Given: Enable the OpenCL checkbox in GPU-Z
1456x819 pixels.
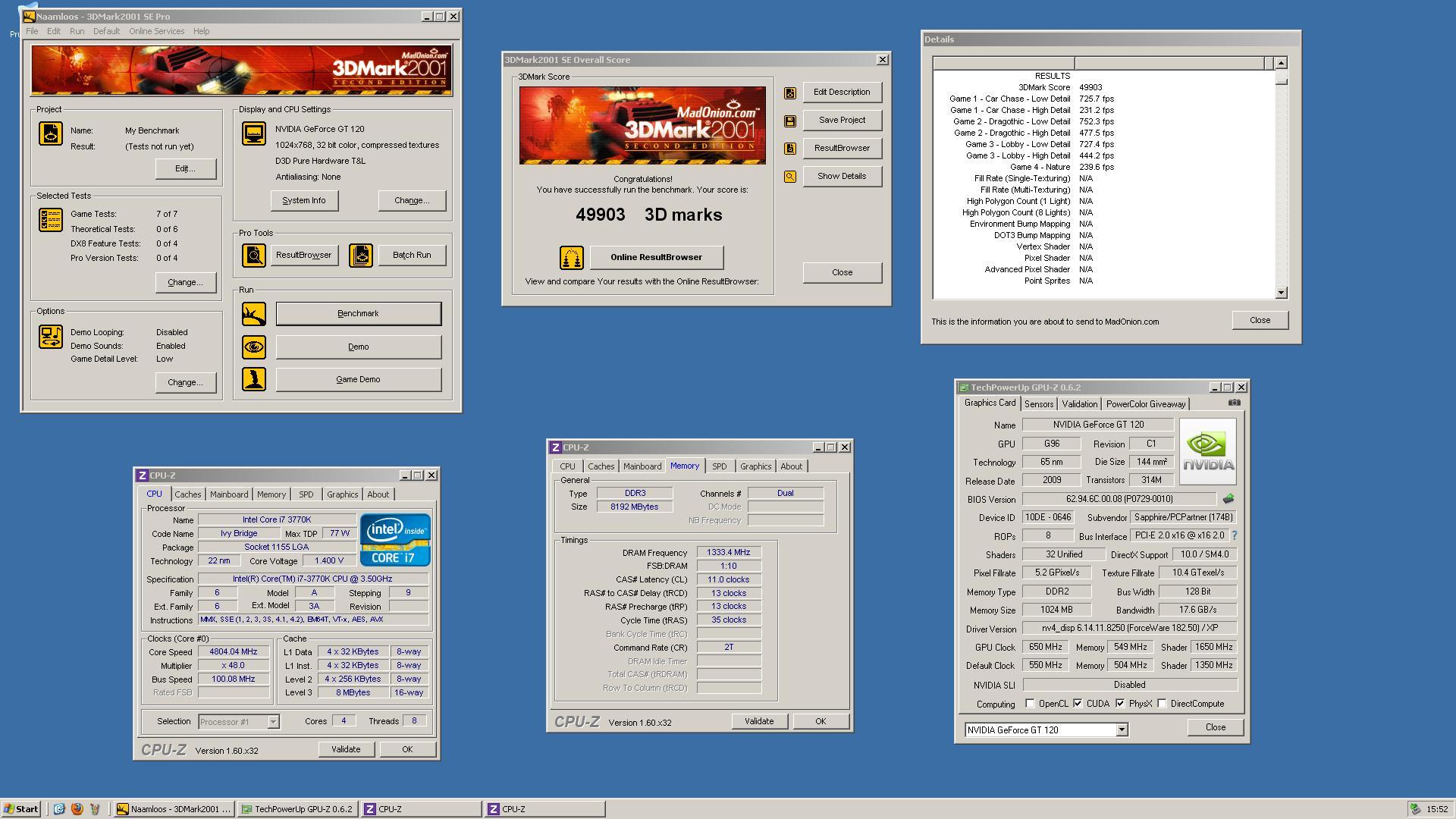Looking at the screenshot, I should tap(1030, 704).
